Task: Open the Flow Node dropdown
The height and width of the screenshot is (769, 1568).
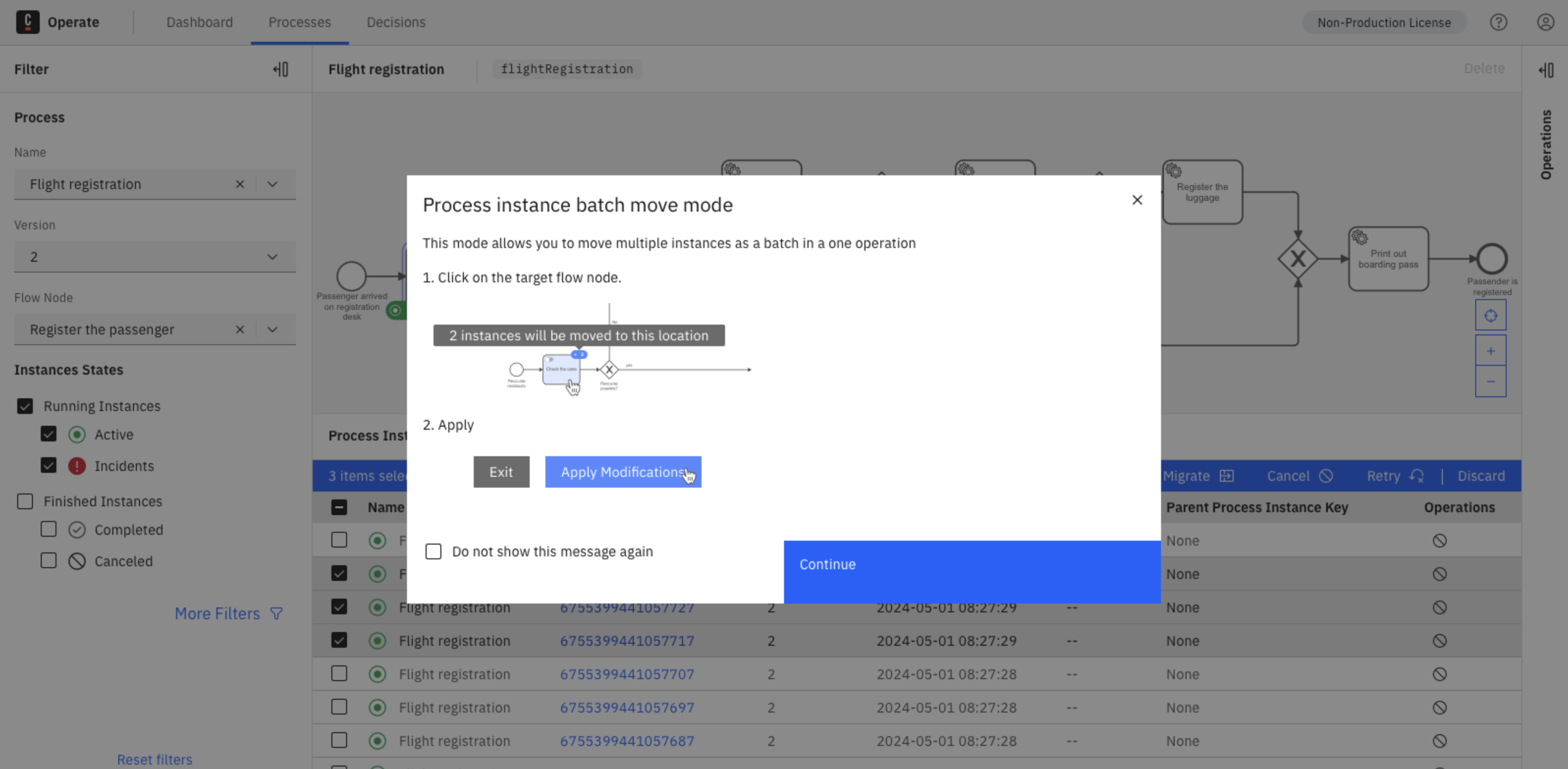Action: click(x=272, y=330)
